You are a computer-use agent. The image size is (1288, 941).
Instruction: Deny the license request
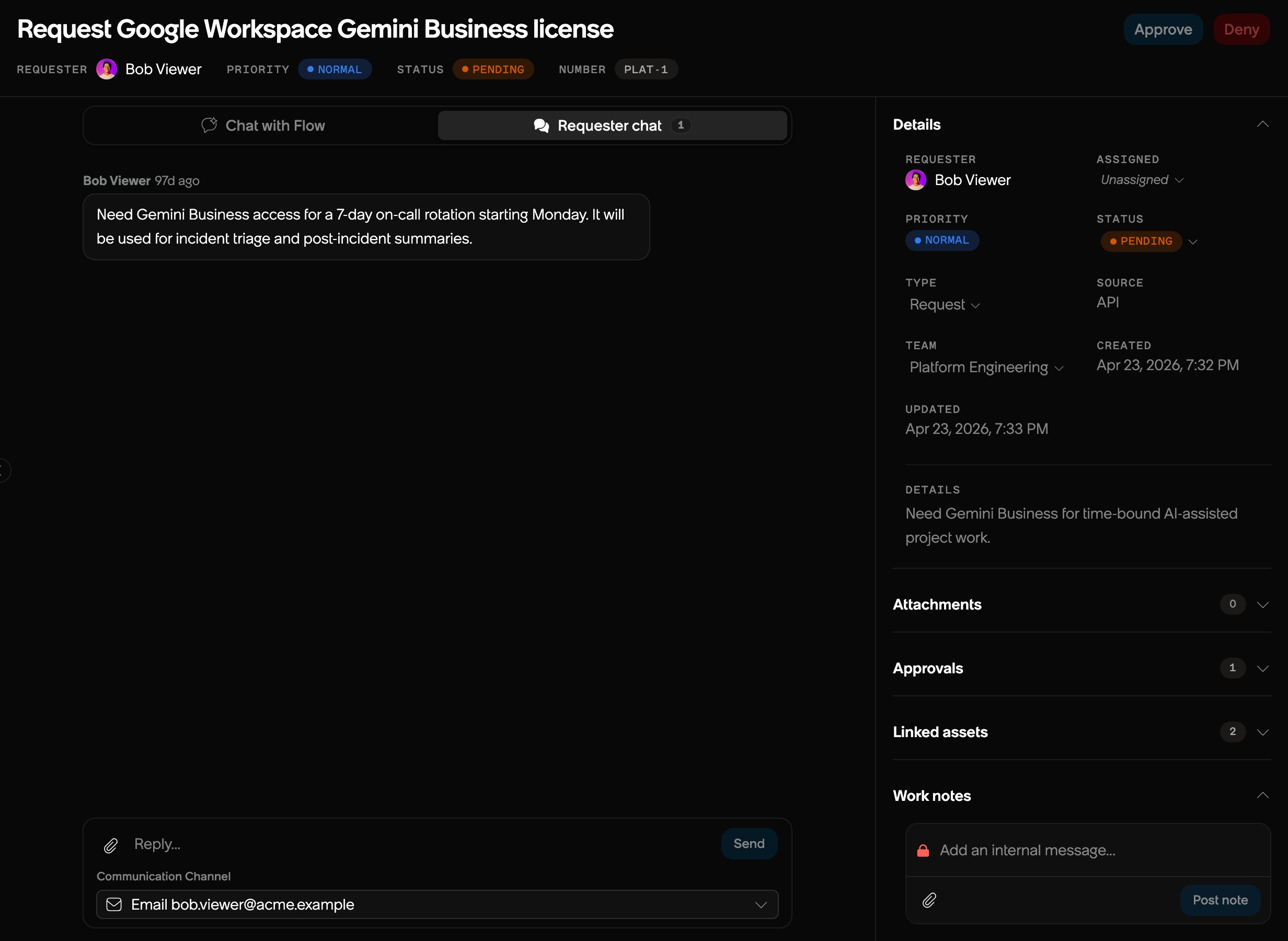click(x=1241, y=30)
